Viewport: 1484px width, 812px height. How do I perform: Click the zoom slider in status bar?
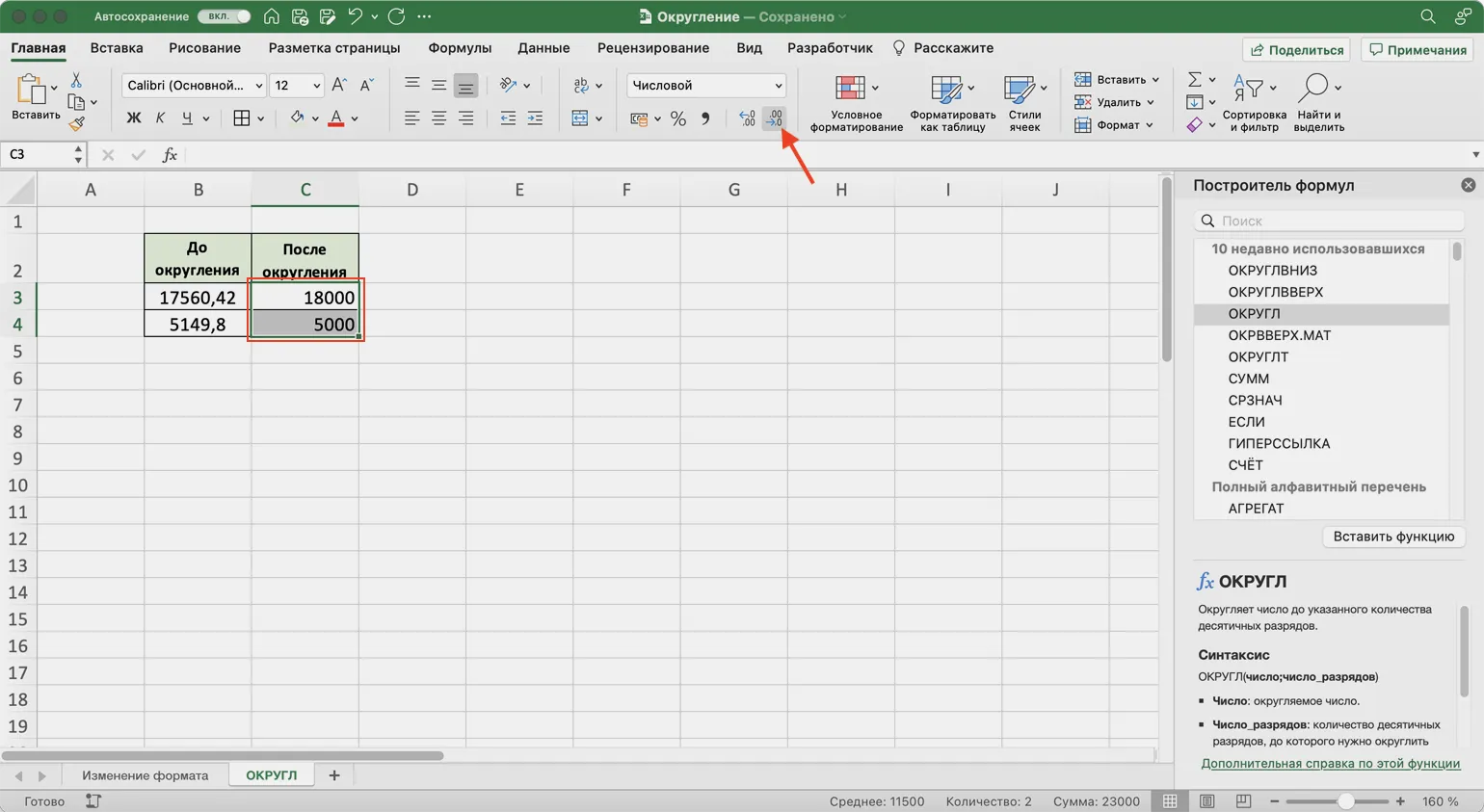(x=1345, y=801)
